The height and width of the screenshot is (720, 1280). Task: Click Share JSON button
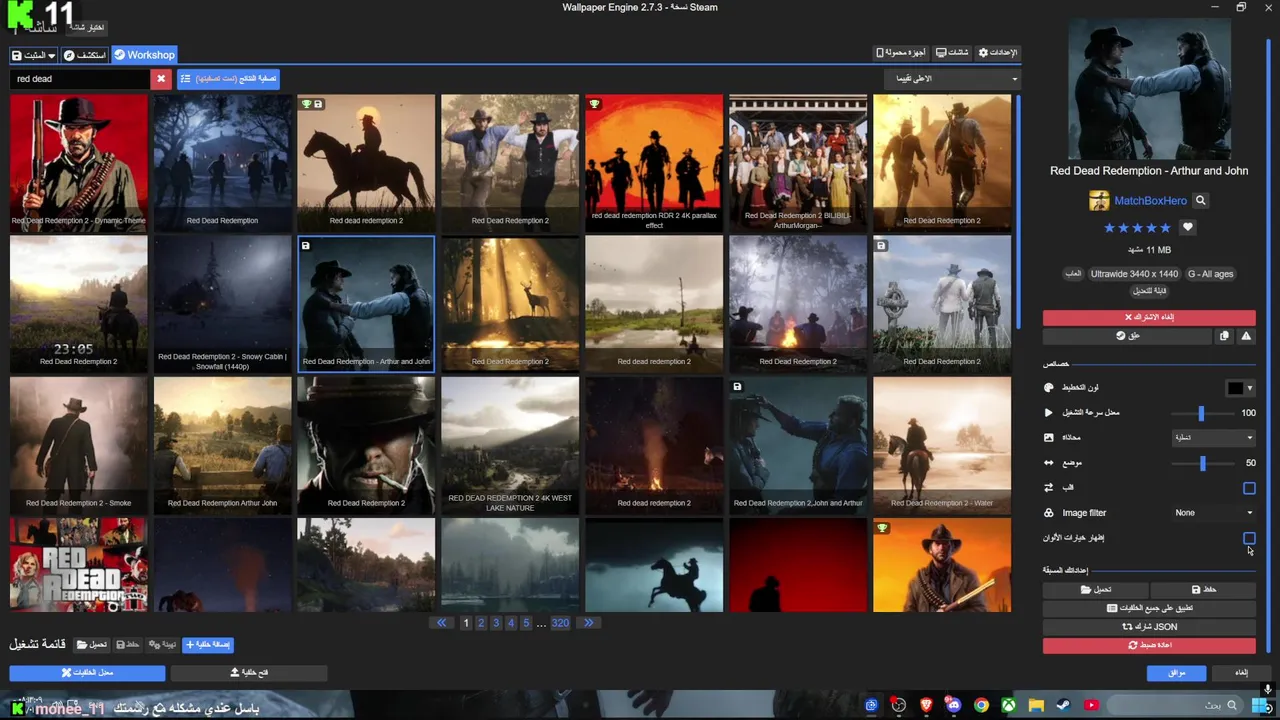pos(1149,627)
